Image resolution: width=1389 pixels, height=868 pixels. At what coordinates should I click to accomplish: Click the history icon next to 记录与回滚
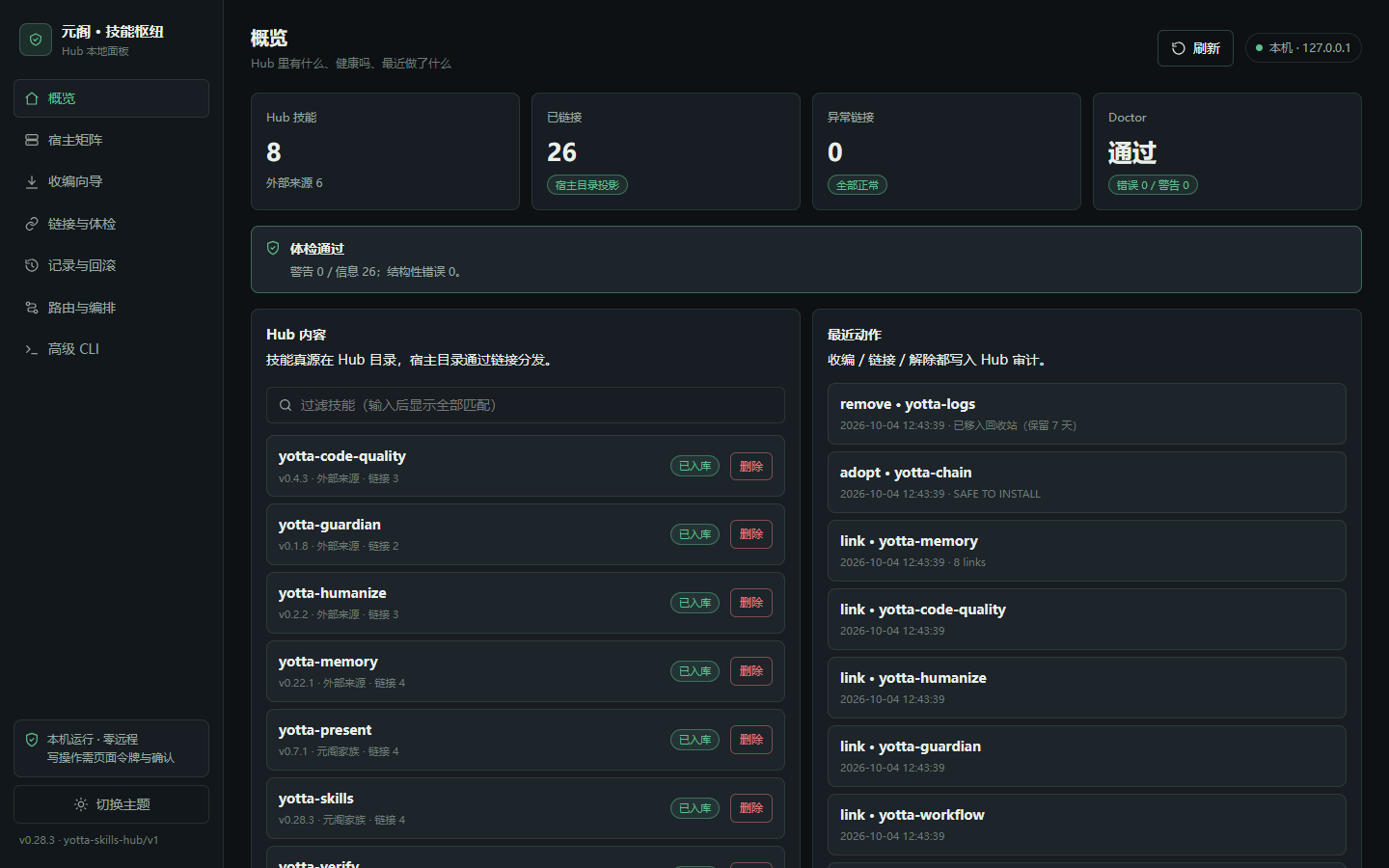pos(32,265)
